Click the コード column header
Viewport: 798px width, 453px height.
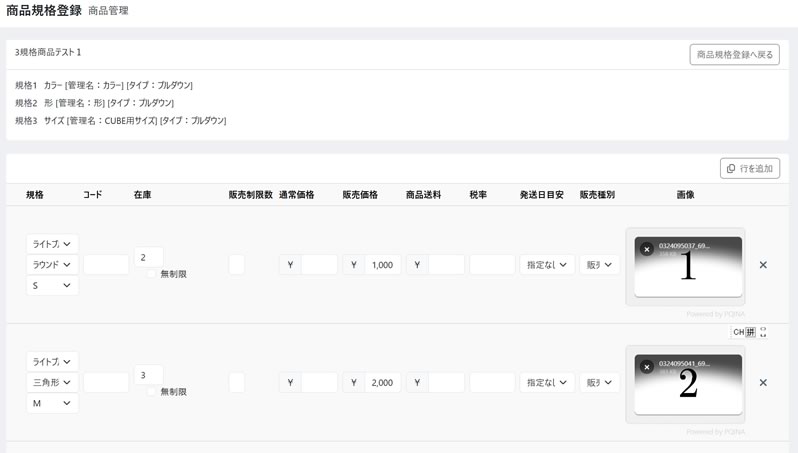point(93,194)
